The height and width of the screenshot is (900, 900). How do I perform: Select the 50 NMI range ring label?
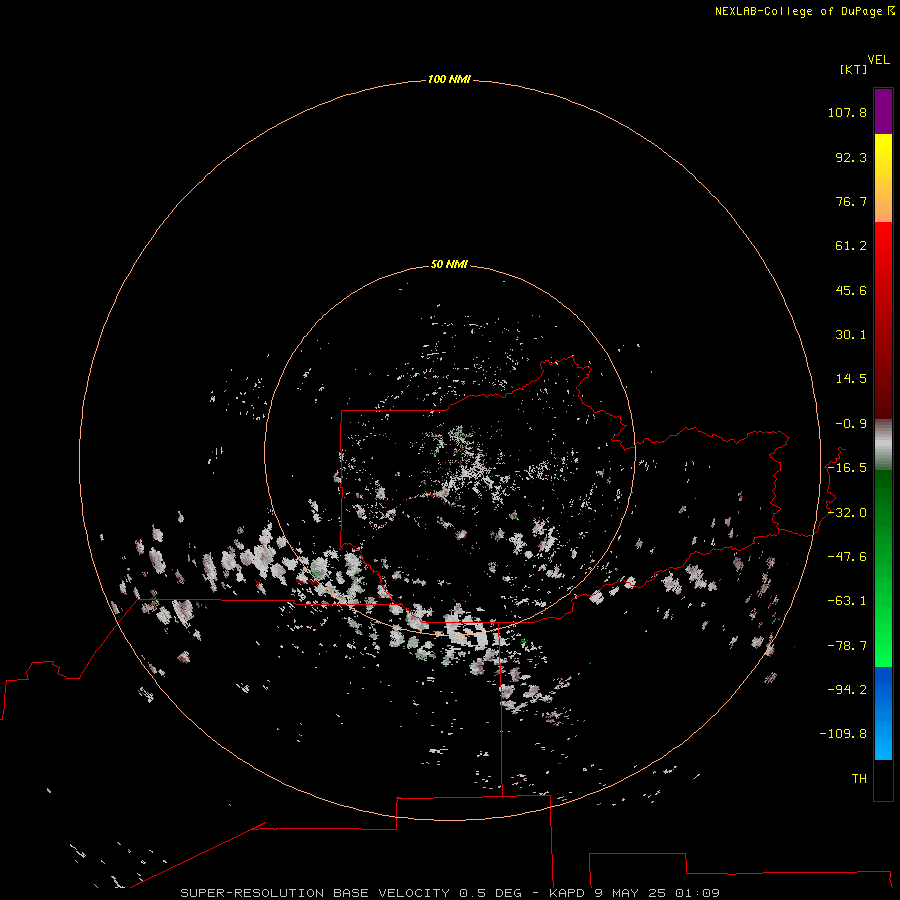pos(449,264)
